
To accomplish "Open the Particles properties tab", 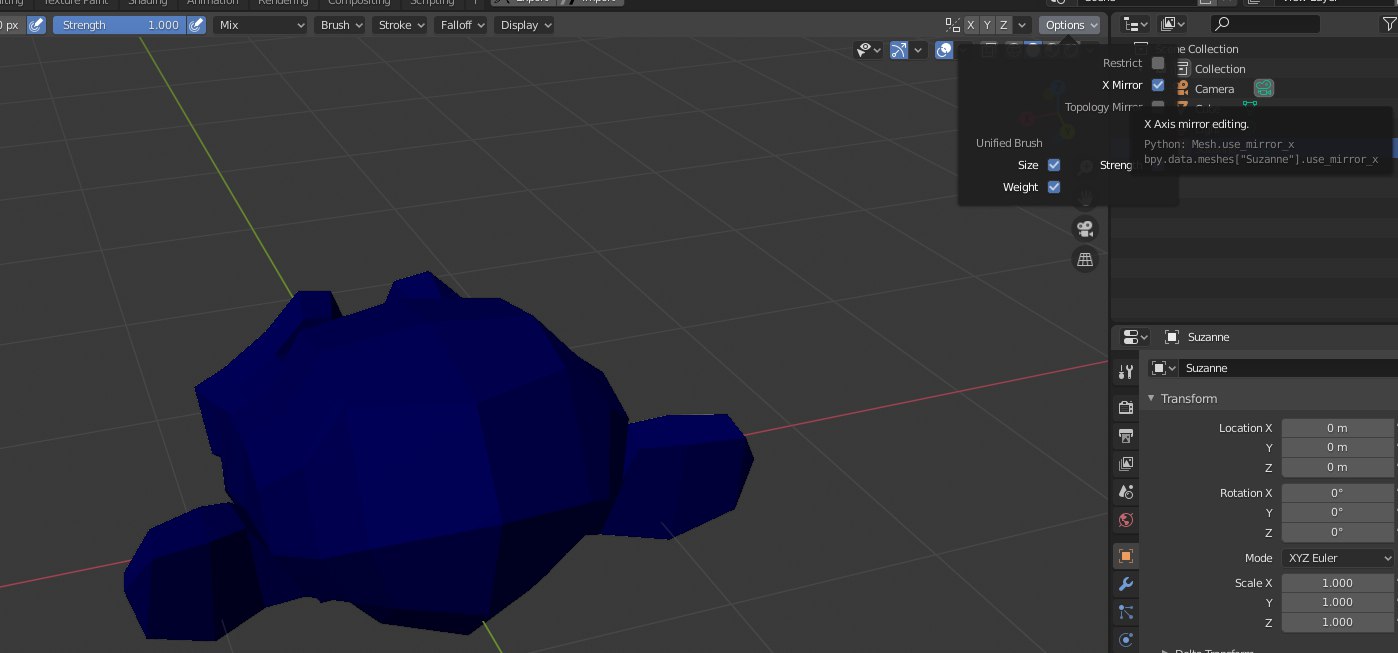I will point(1126,612).
